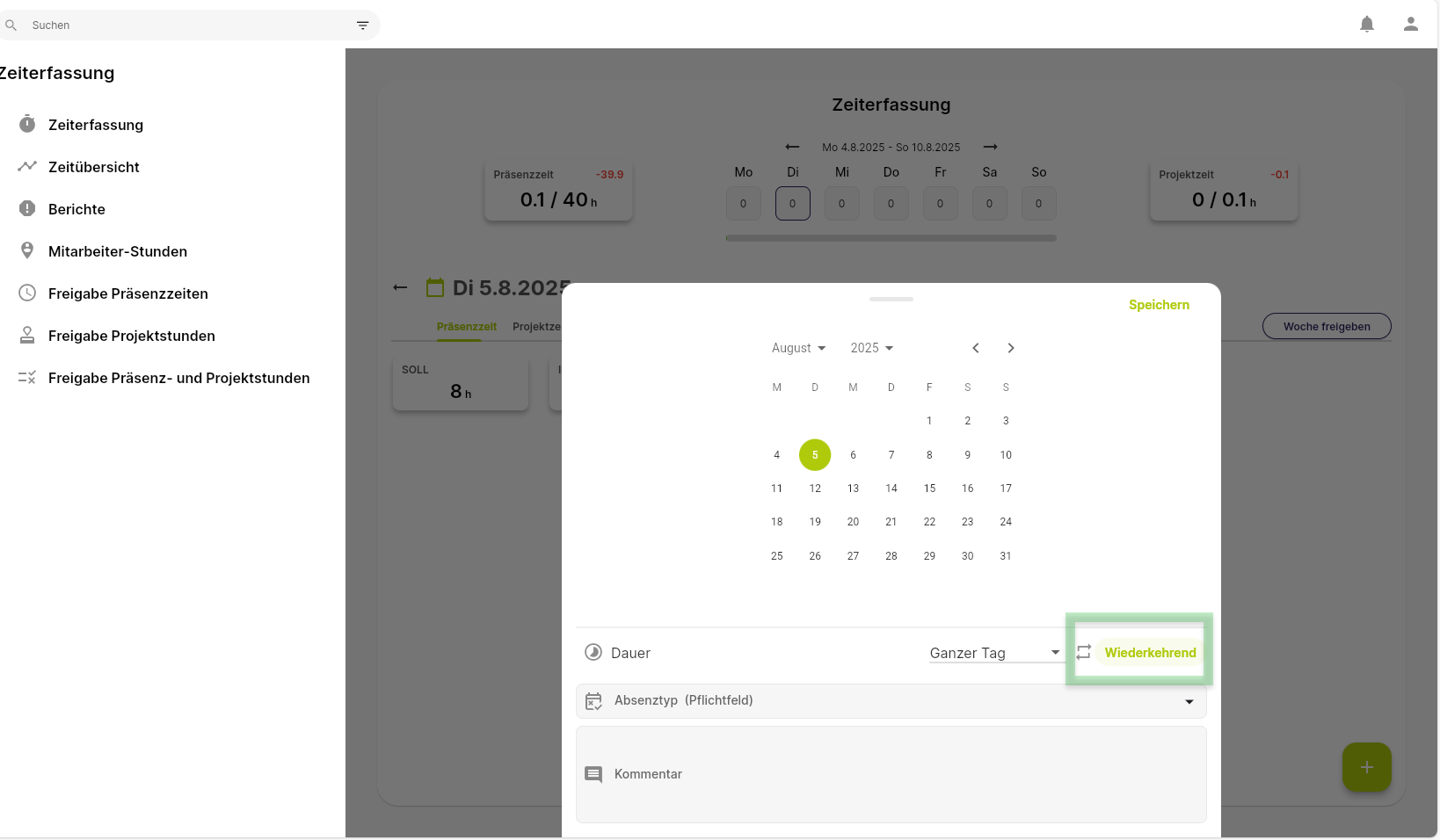This screenshot has width=1440, height=840.
Task: Select the So day box
Action: coord(1038,204)
